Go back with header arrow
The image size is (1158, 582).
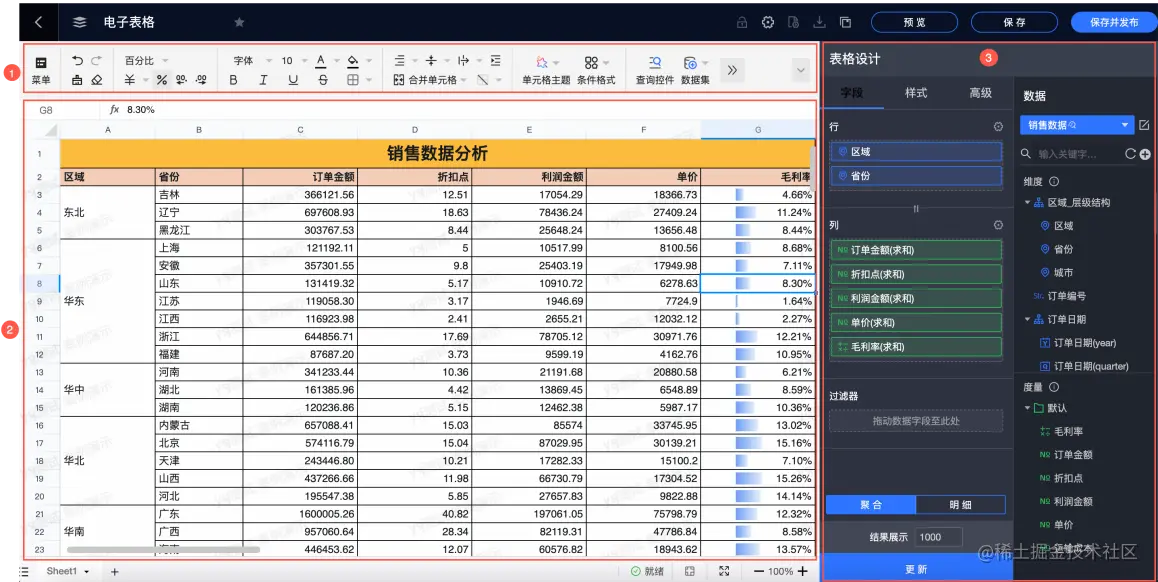pyautogui.click(x=38, y=22)
